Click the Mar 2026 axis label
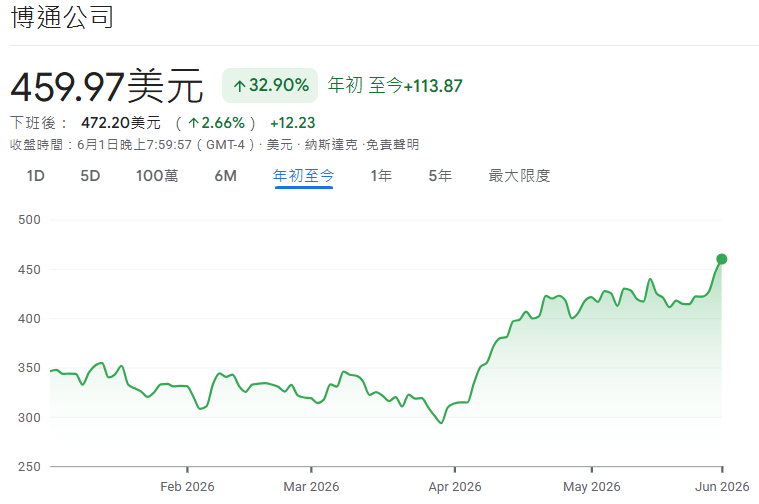 pyautogui.click(x=311, y=487)
